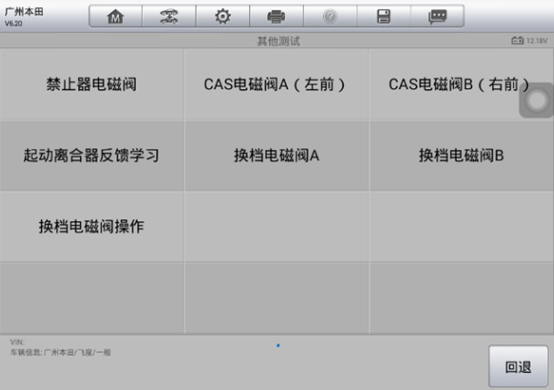Go to the home M icon
Screen dimensions: 554x390
click(x=116, y=16)
